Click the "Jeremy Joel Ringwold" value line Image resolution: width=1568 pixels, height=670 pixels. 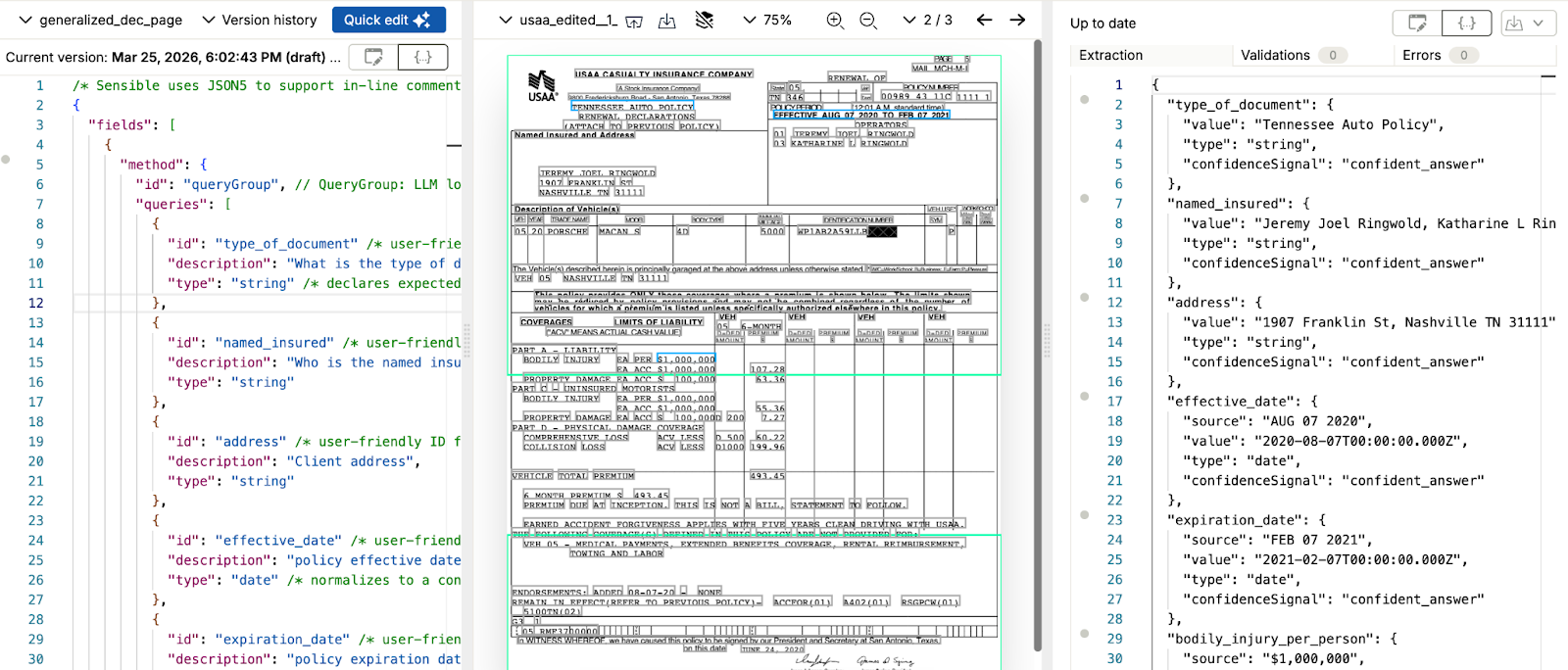[1369, 223]
